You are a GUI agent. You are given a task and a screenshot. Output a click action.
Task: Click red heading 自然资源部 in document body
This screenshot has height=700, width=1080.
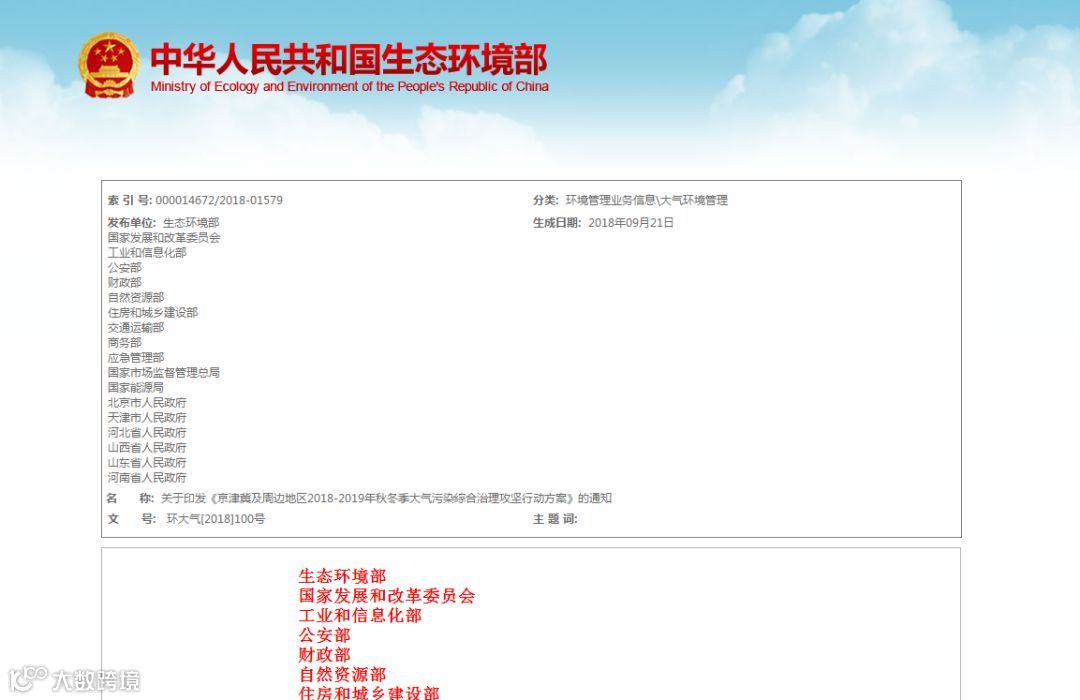(x=342, y=675)
